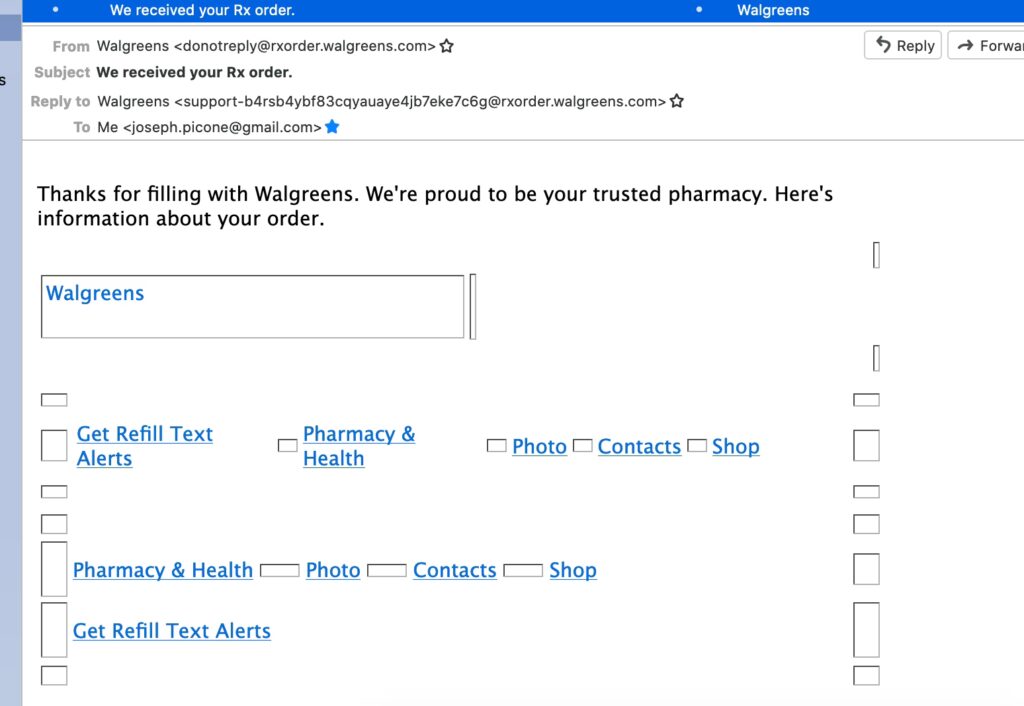
Task: Open the Photo link in the lower link row
Action: tap(333, 570)
